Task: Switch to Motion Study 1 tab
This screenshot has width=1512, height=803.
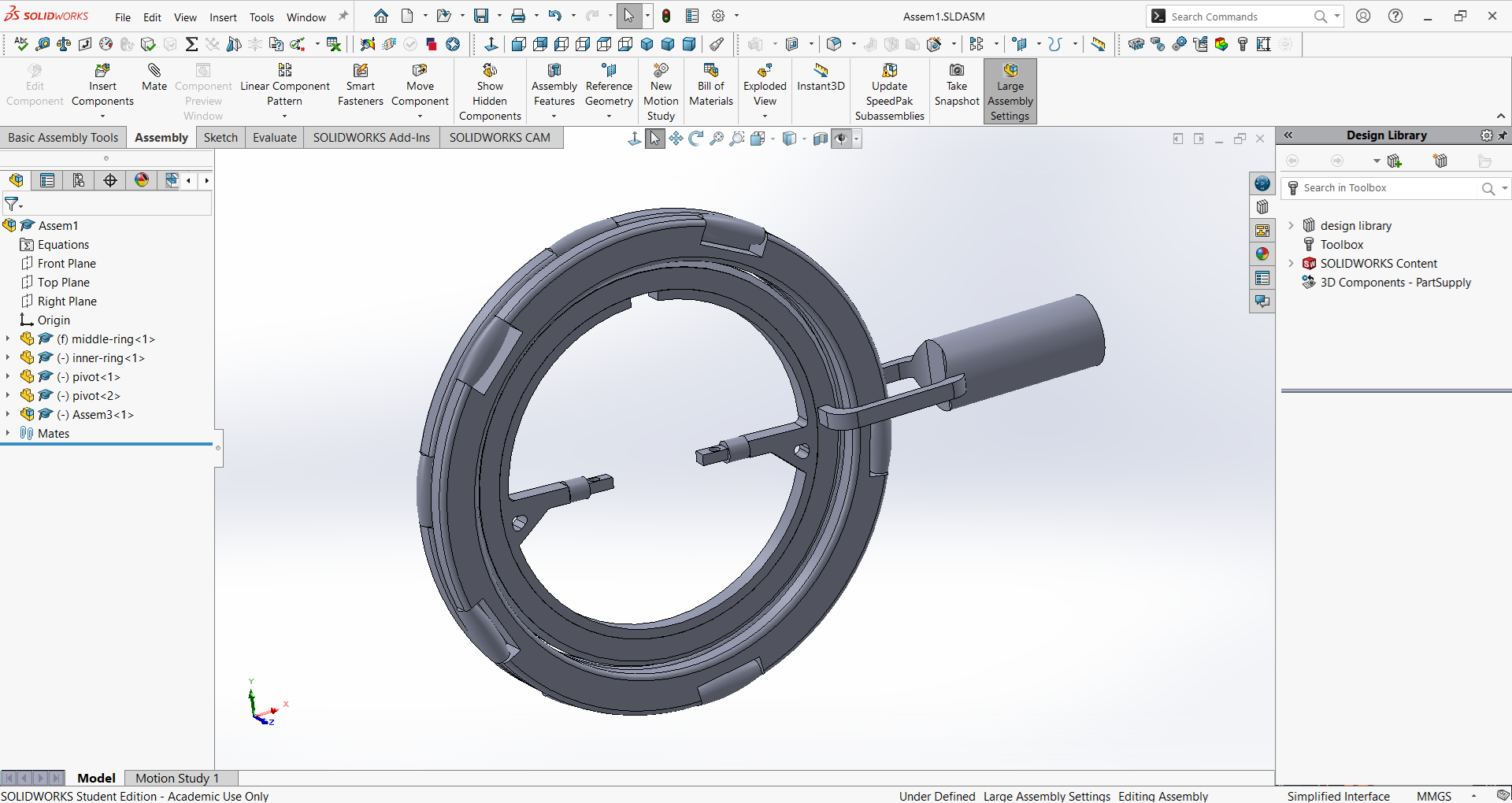Action: [x=176, y=778]
